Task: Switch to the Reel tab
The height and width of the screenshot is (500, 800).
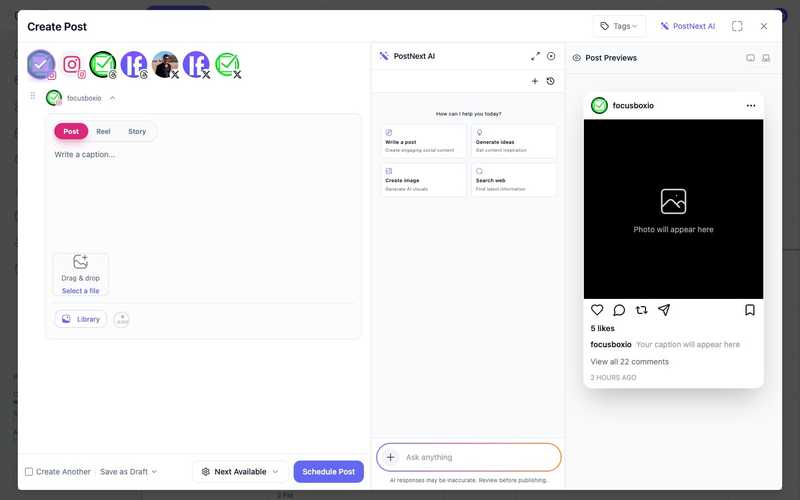Action: (103, 131)
